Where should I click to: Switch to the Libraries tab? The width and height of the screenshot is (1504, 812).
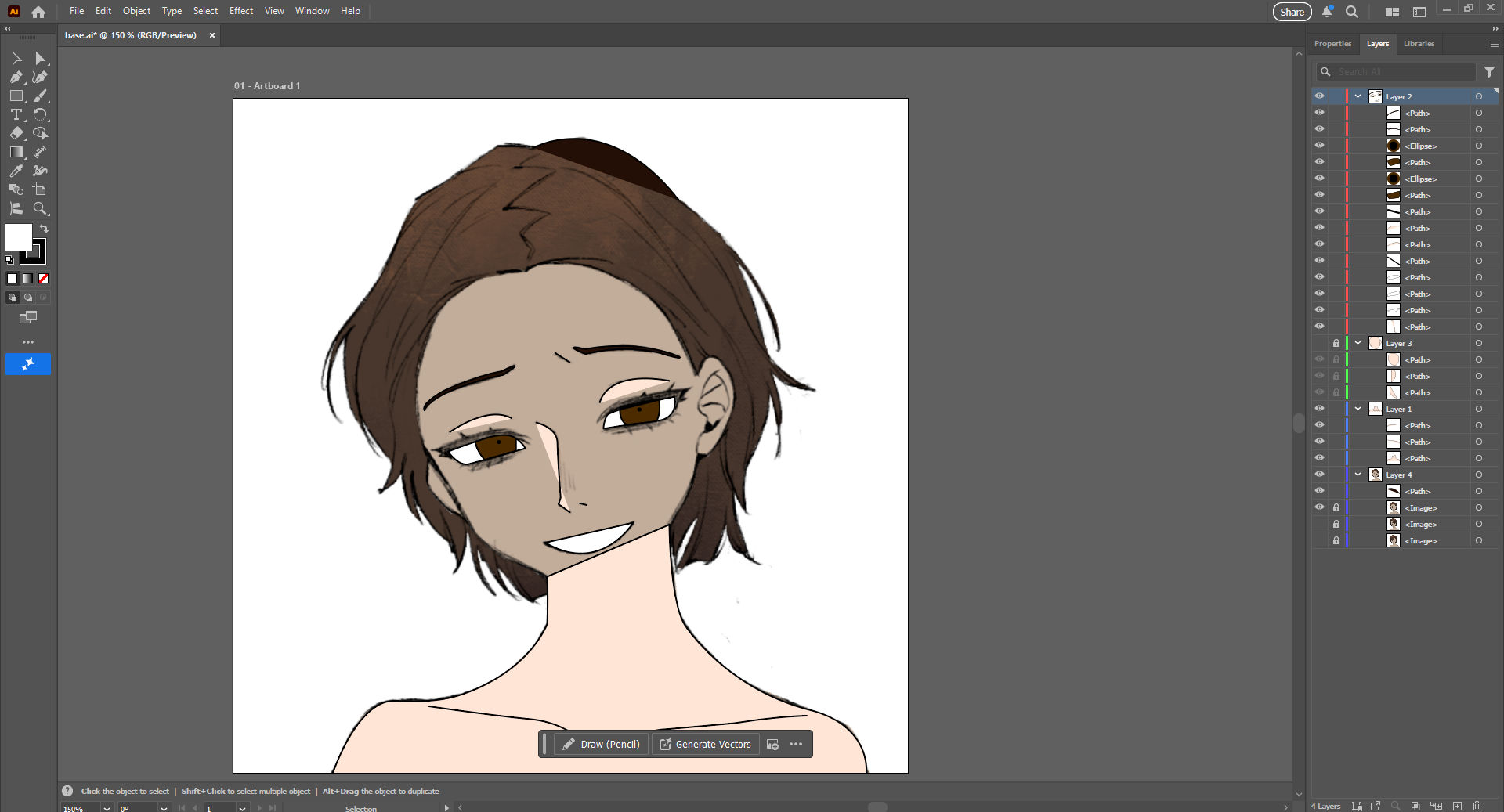click(x=1419, y=44)
